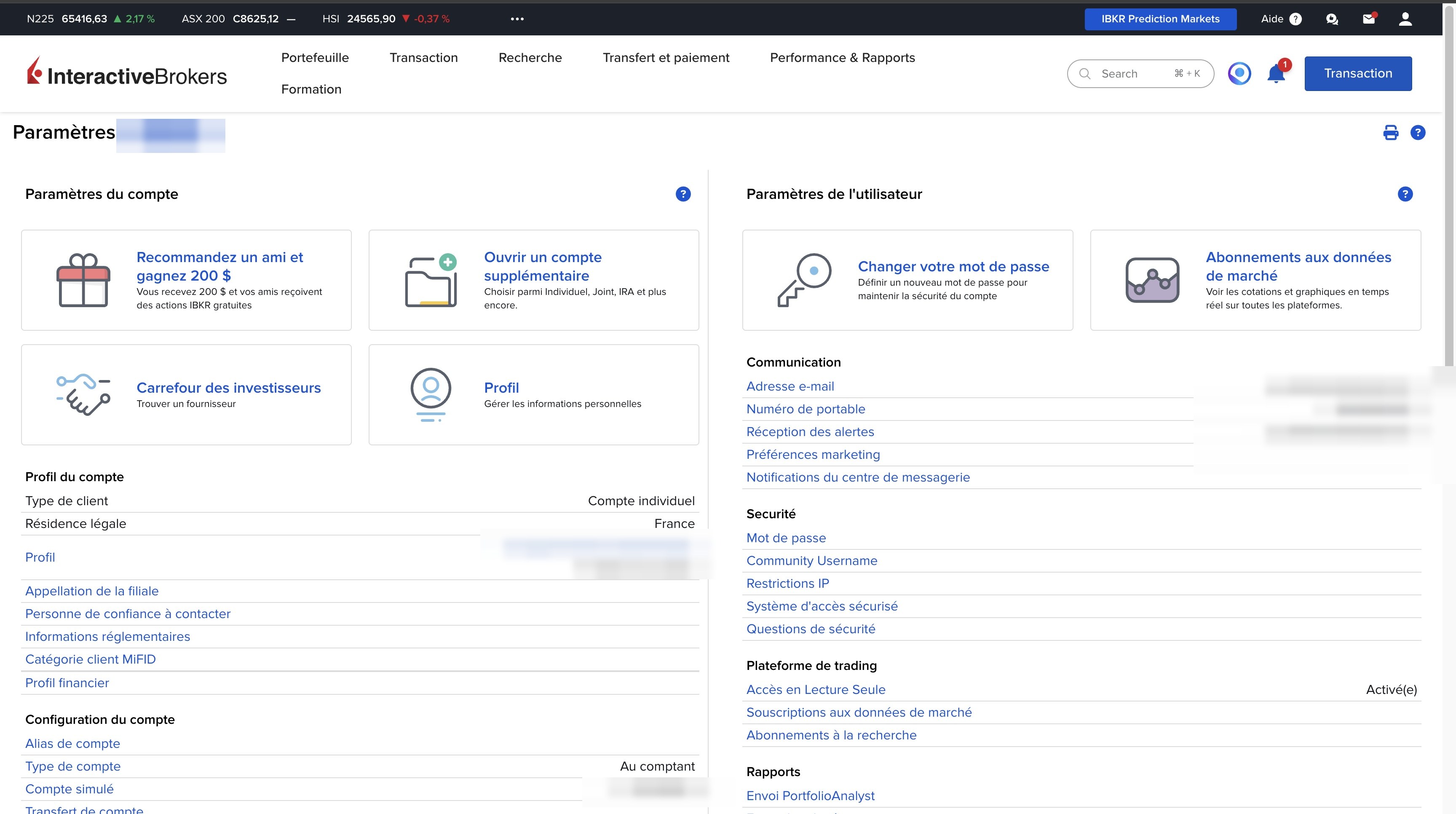Open Compte simulé link
This screenshot has height=814, width=1456.
click(x=69, y=789)
